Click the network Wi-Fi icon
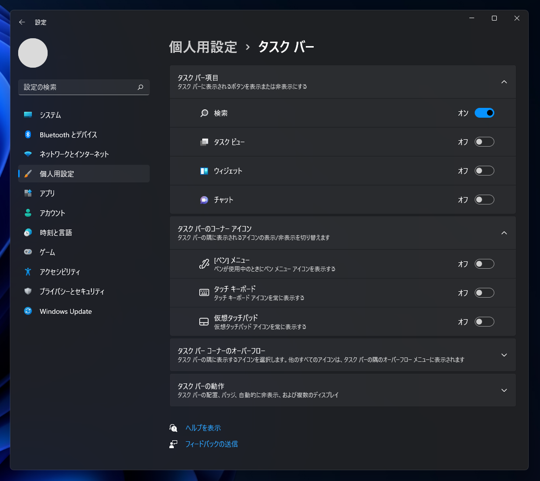The image size is (540, 481). (x=28, y=154)
